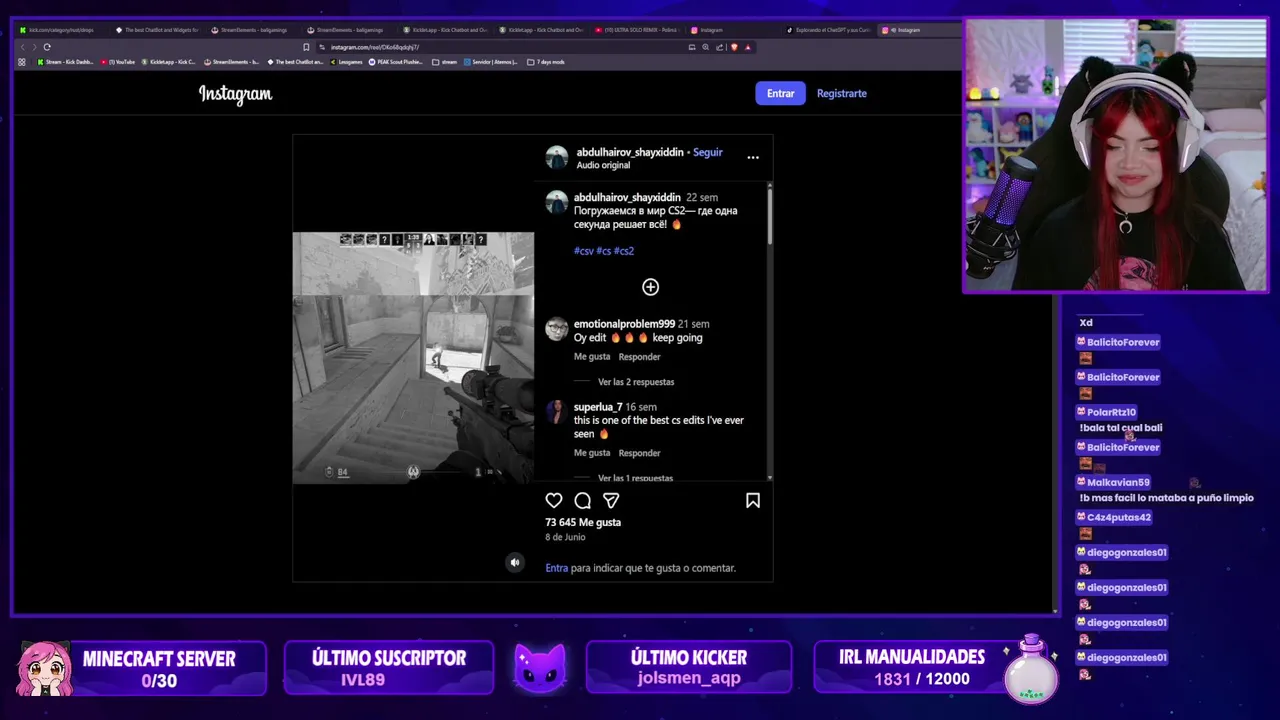The height and width of the screenshot is (720, 1280).
Task: Open post options three-dots menu
Action: click(x=753, y=157)
